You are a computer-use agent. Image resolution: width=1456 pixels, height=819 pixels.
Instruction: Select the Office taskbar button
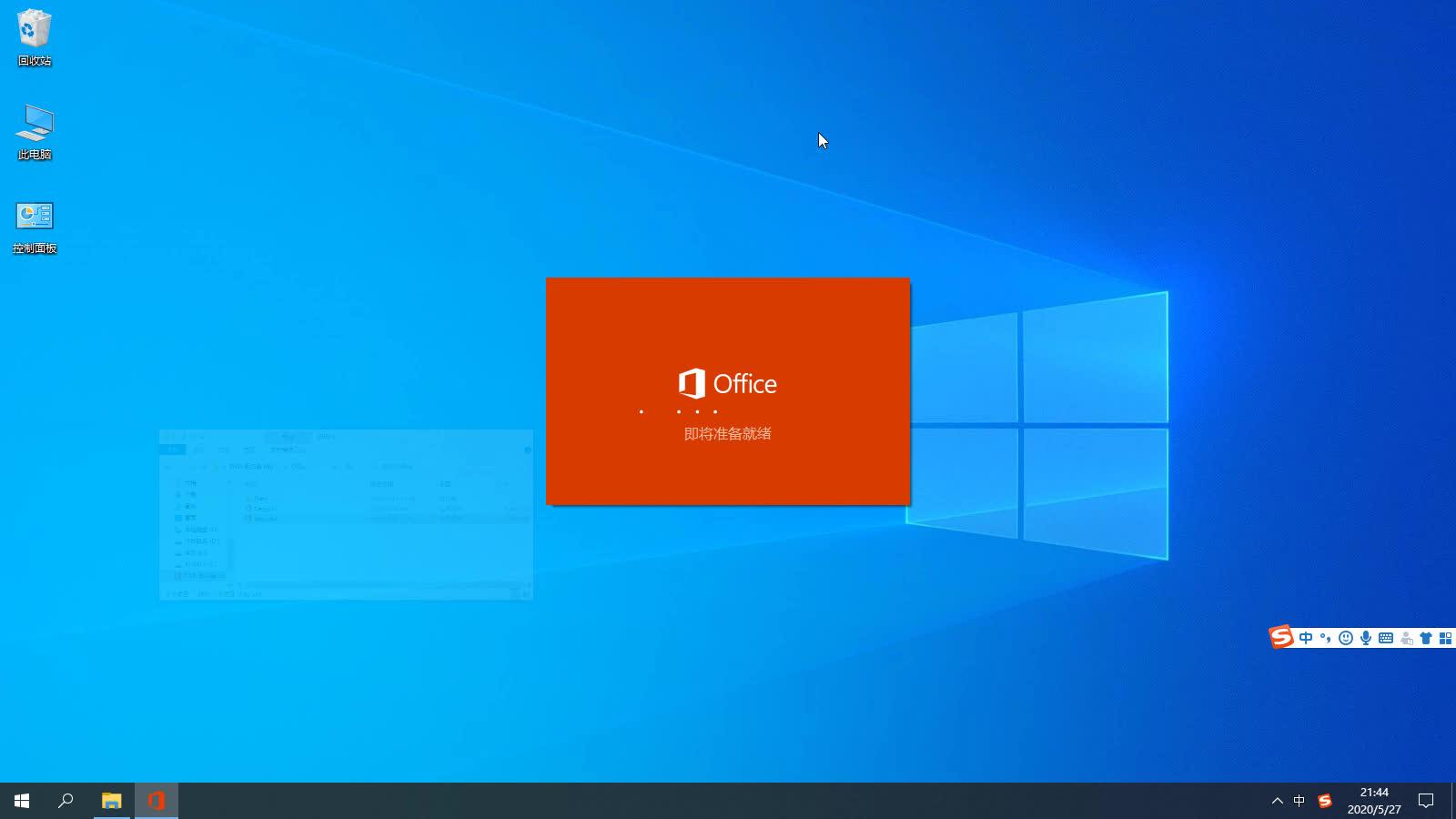tap(157, 801)
